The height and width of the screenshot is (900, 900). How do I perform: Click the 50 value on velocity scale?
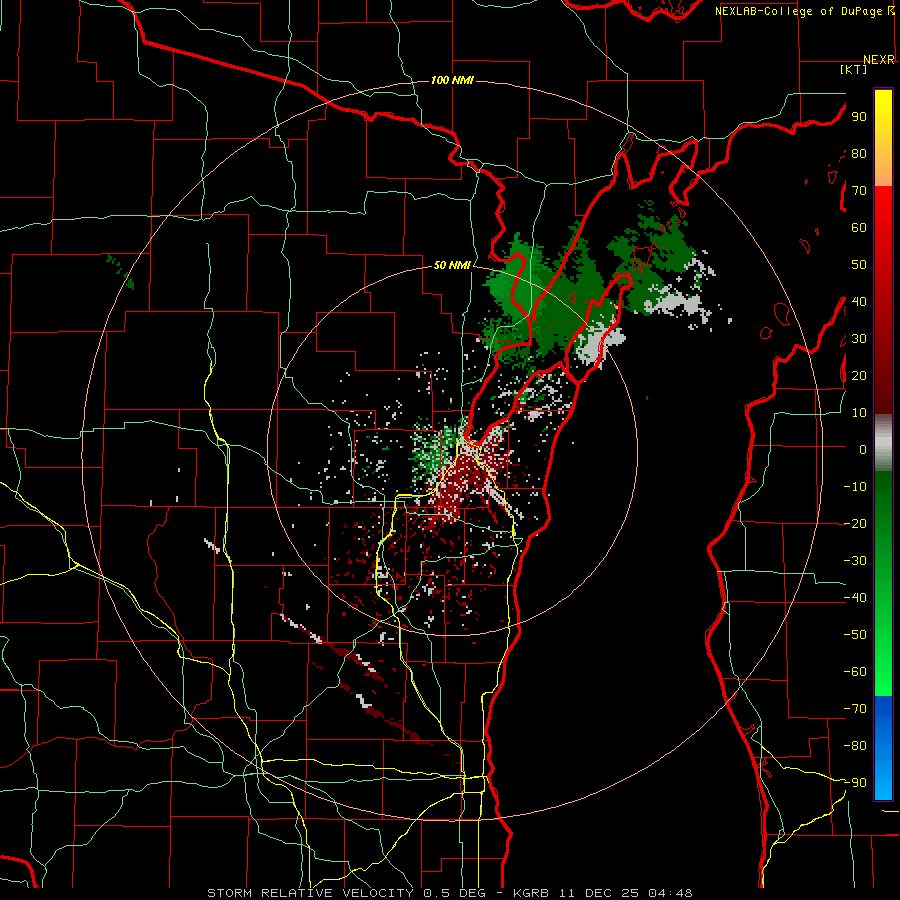point(859,265)
